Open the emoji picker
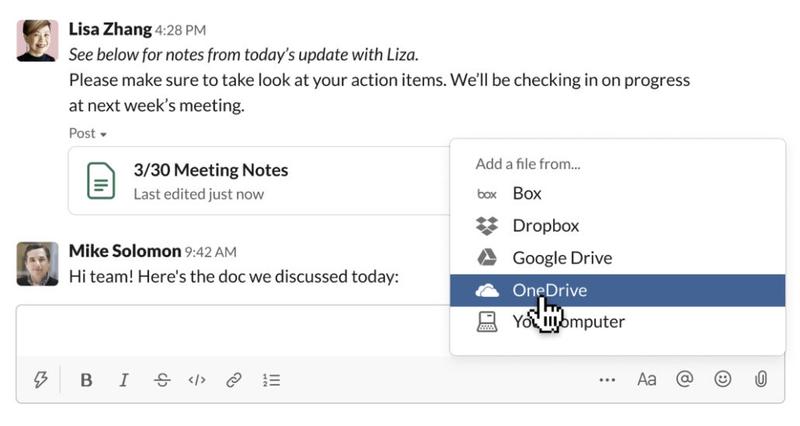Viewport: 800px width, 426px height. 722,379
